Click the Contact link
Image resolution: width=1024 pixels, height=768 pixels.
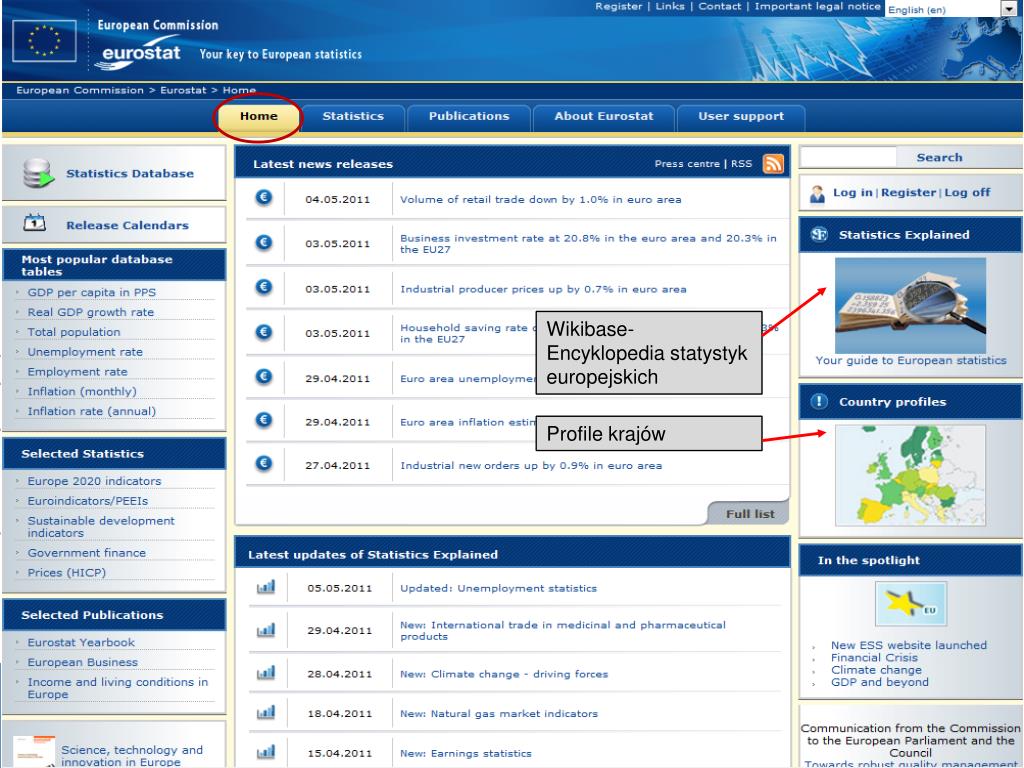(720, 7)
